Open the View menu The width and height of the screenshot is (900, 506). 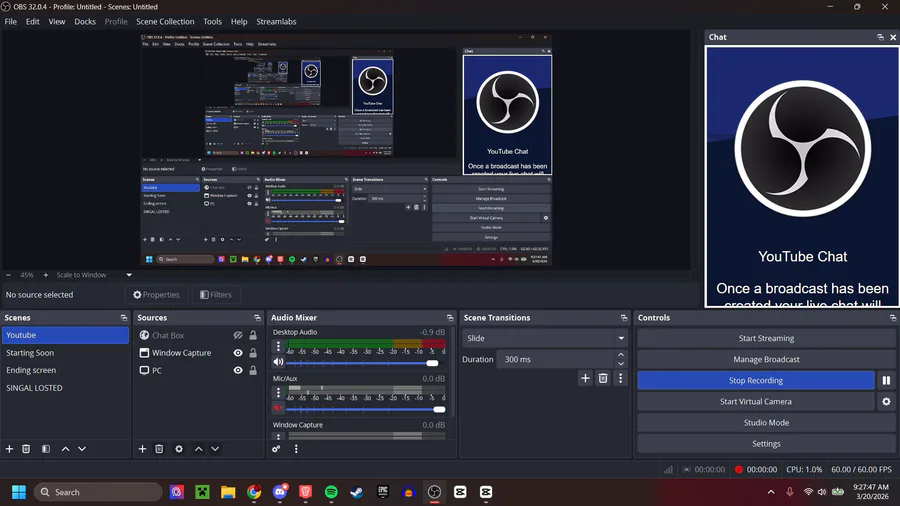tap(57, 21)
